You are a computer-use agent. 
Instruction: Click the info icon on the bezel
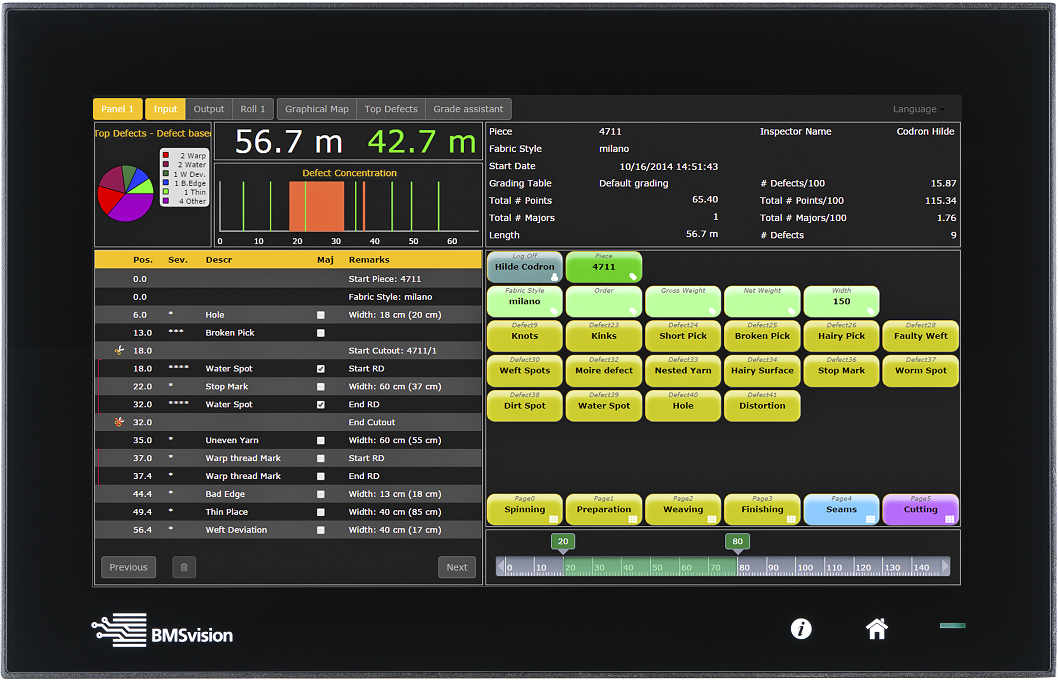click(800, 629)
